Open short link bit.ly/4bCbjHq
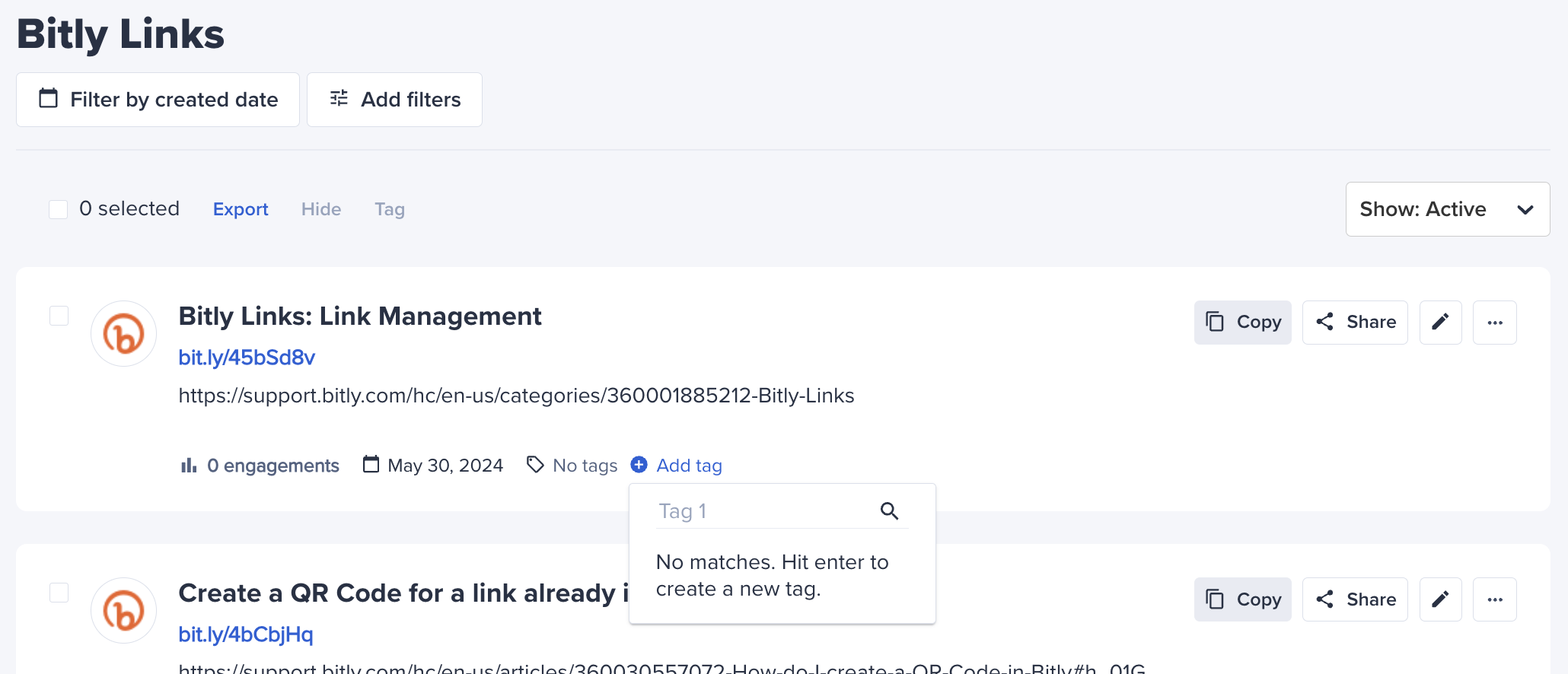1568x674 pixels. 246,634
